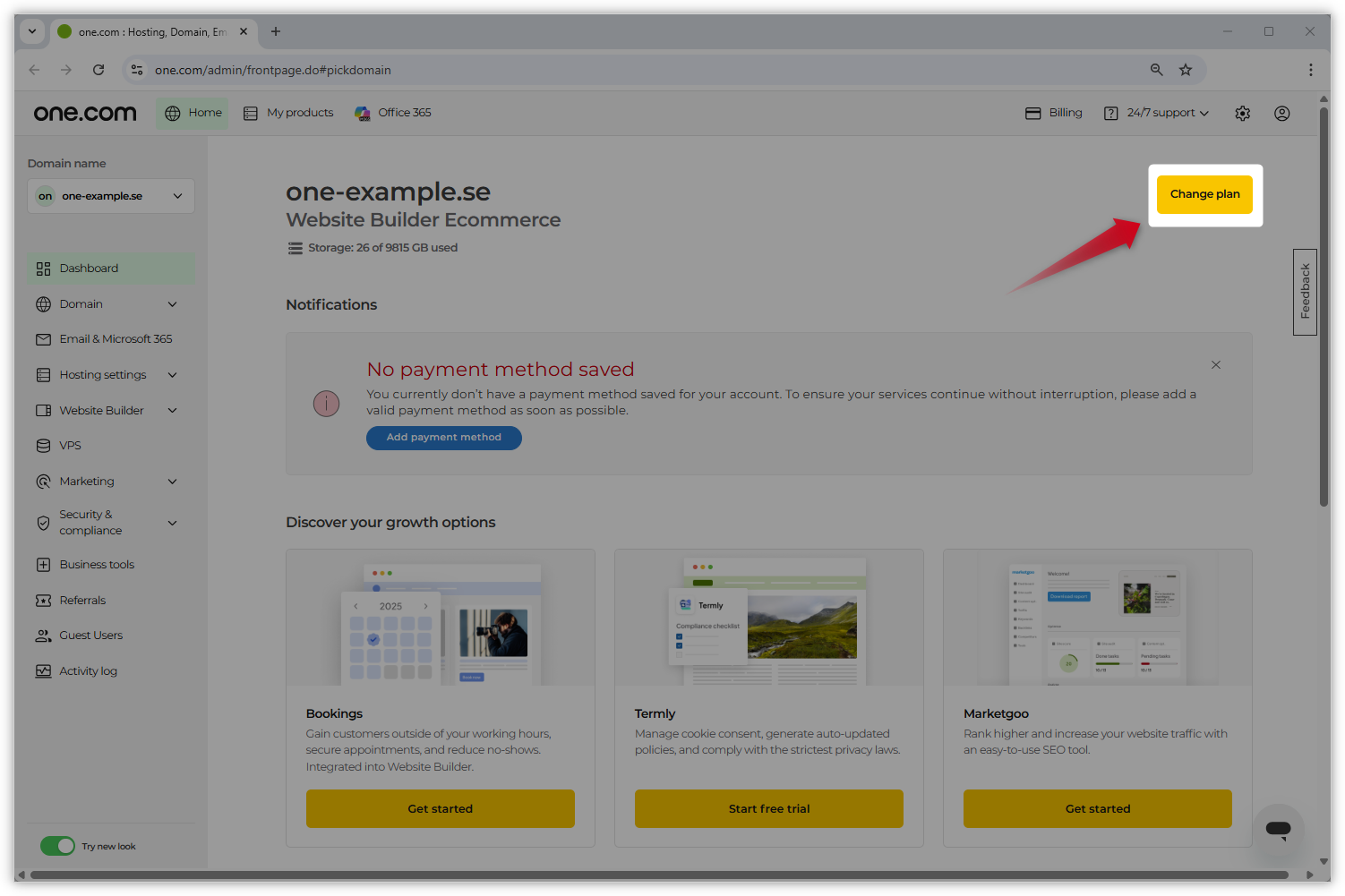Image resolution: width=1345 pixels, height=896 pixels.
Task: Select Dashboard in the sidebar
Action: (111, 269)
